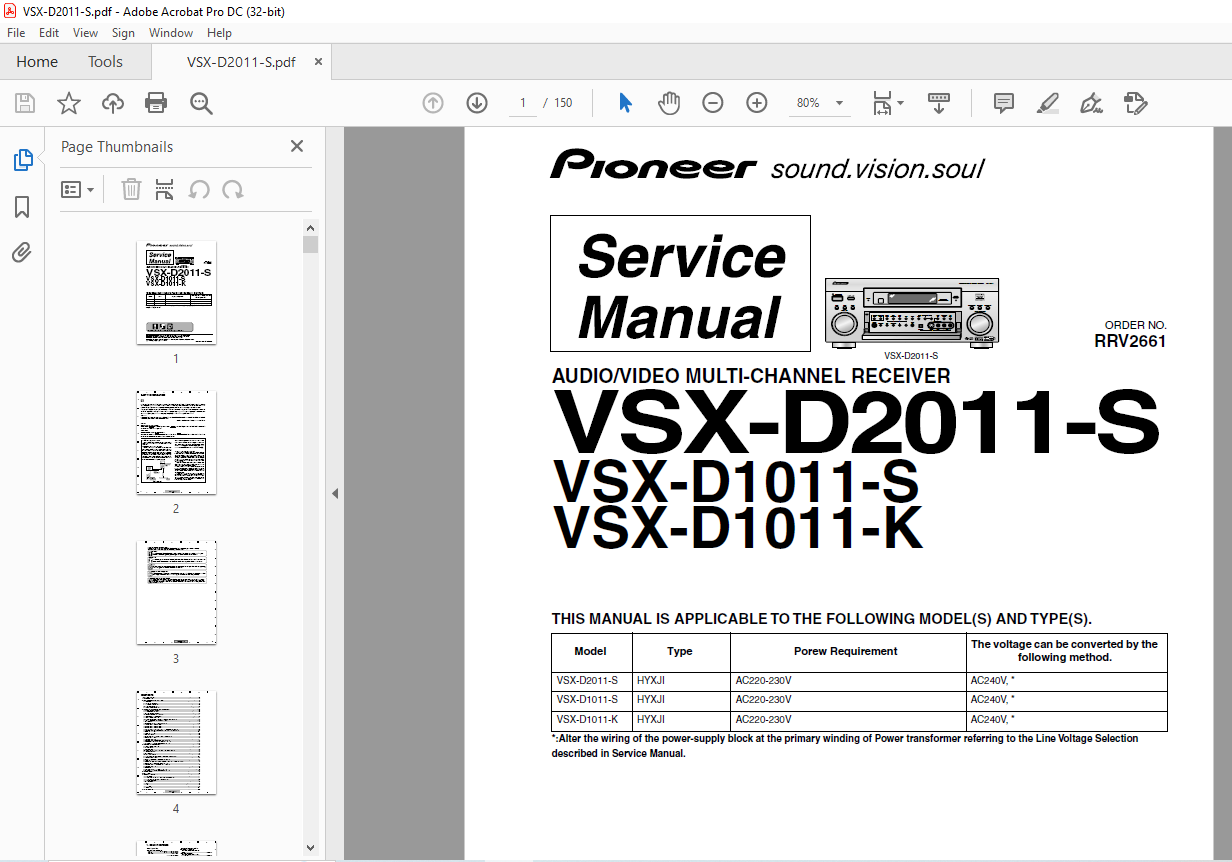Open the Help menu
This screenshot has width=1232, height=862.
coord(219,33)
